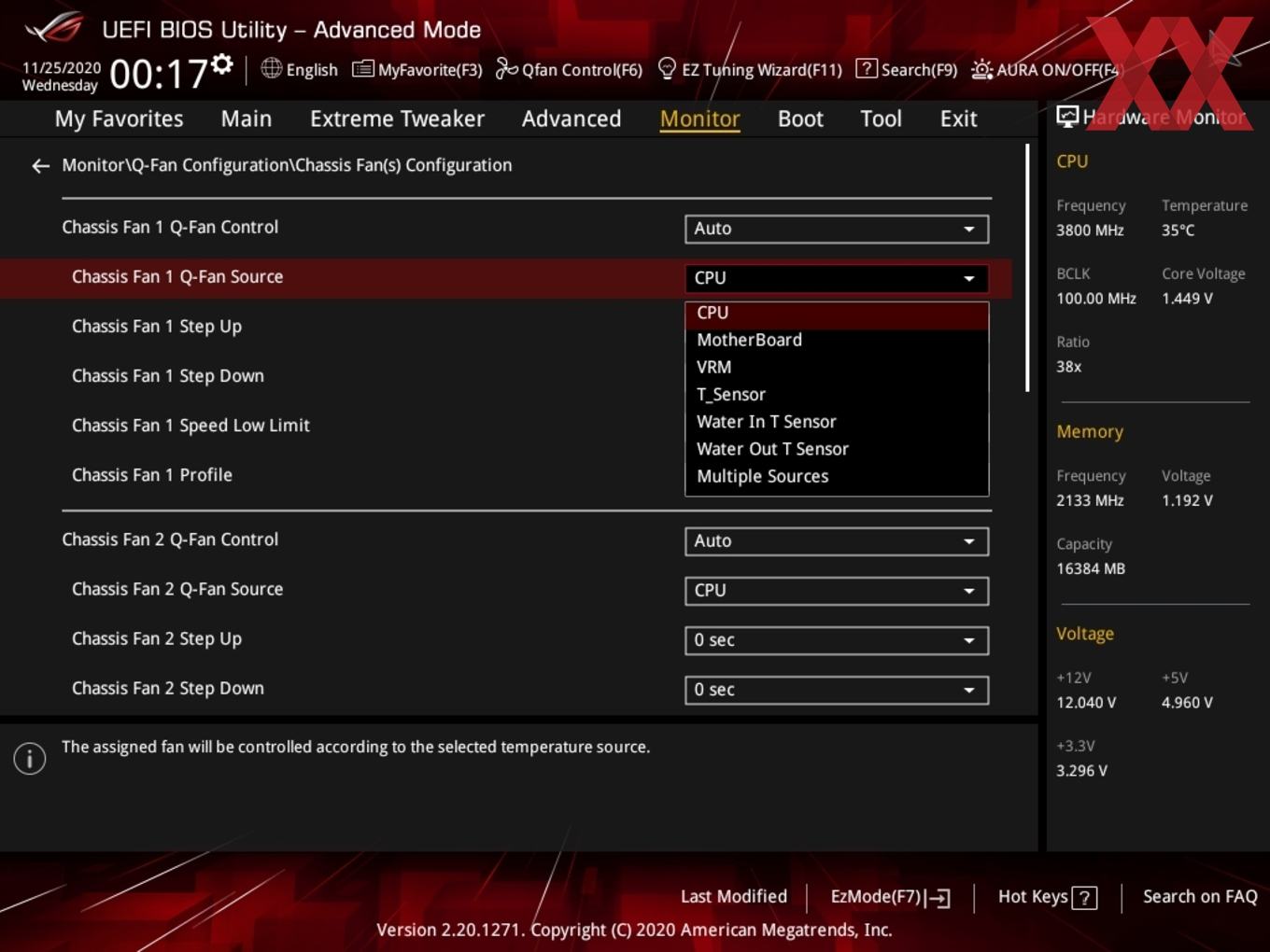The width and height of the screenshot is (1270, 952).
Task: Switch to Main tab
Action: pyautogui.click(x=247, y=119)
